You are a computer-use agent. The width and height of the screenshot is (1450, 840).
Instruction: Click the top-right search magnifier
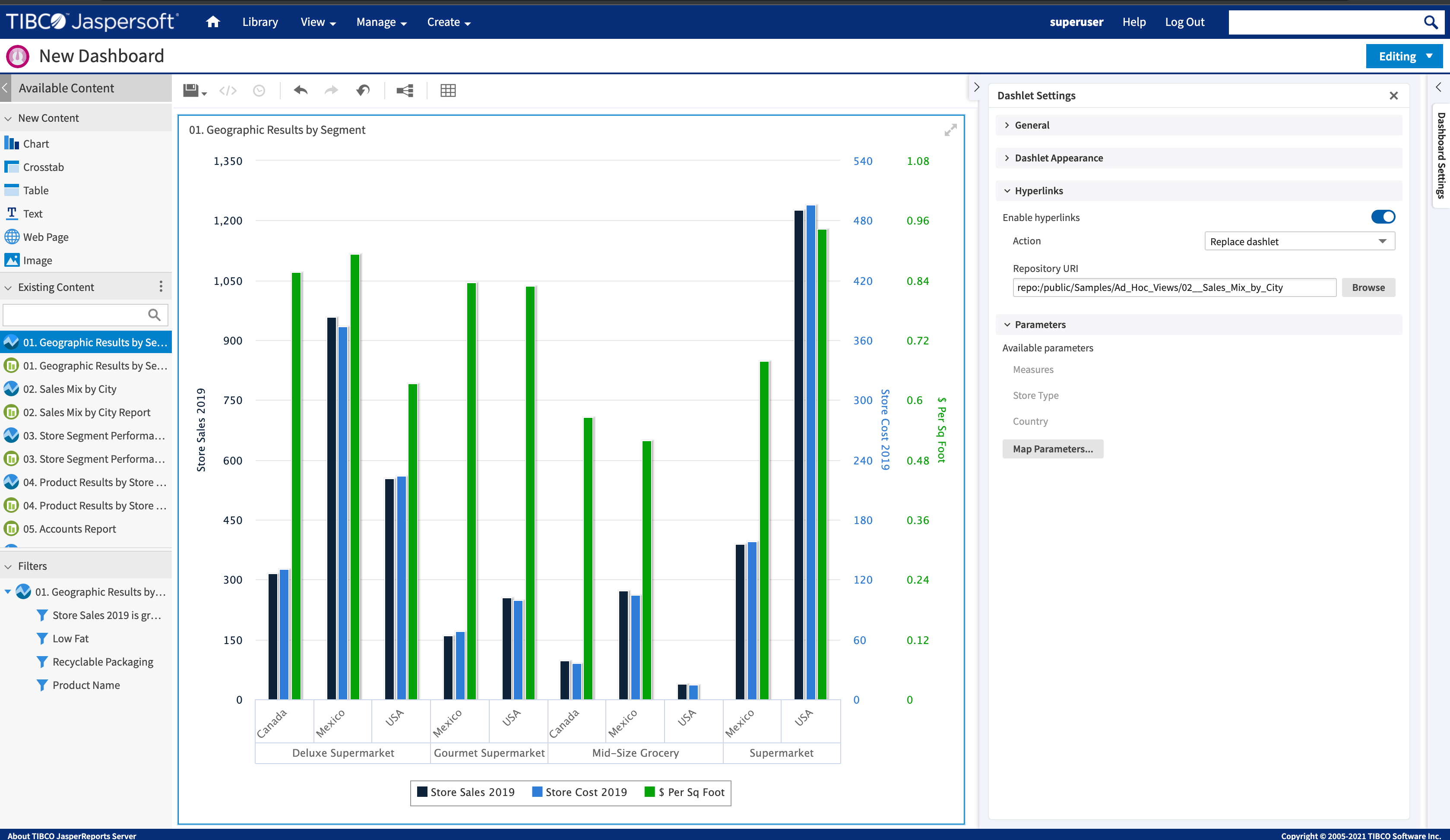[x=1431, y=22]
